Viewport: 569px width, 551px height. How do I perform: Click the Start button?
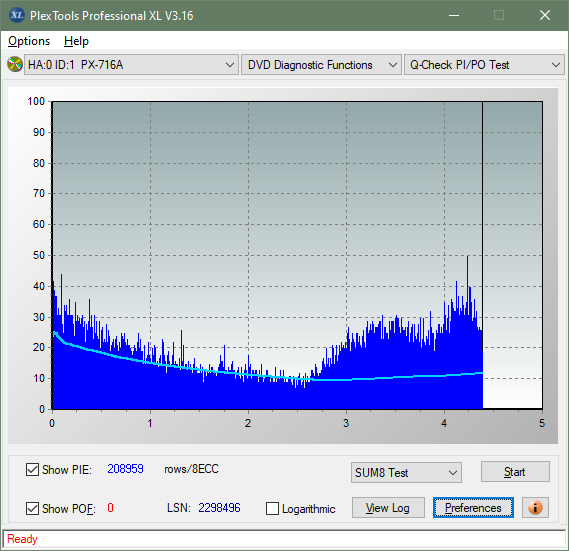[515, 472]
